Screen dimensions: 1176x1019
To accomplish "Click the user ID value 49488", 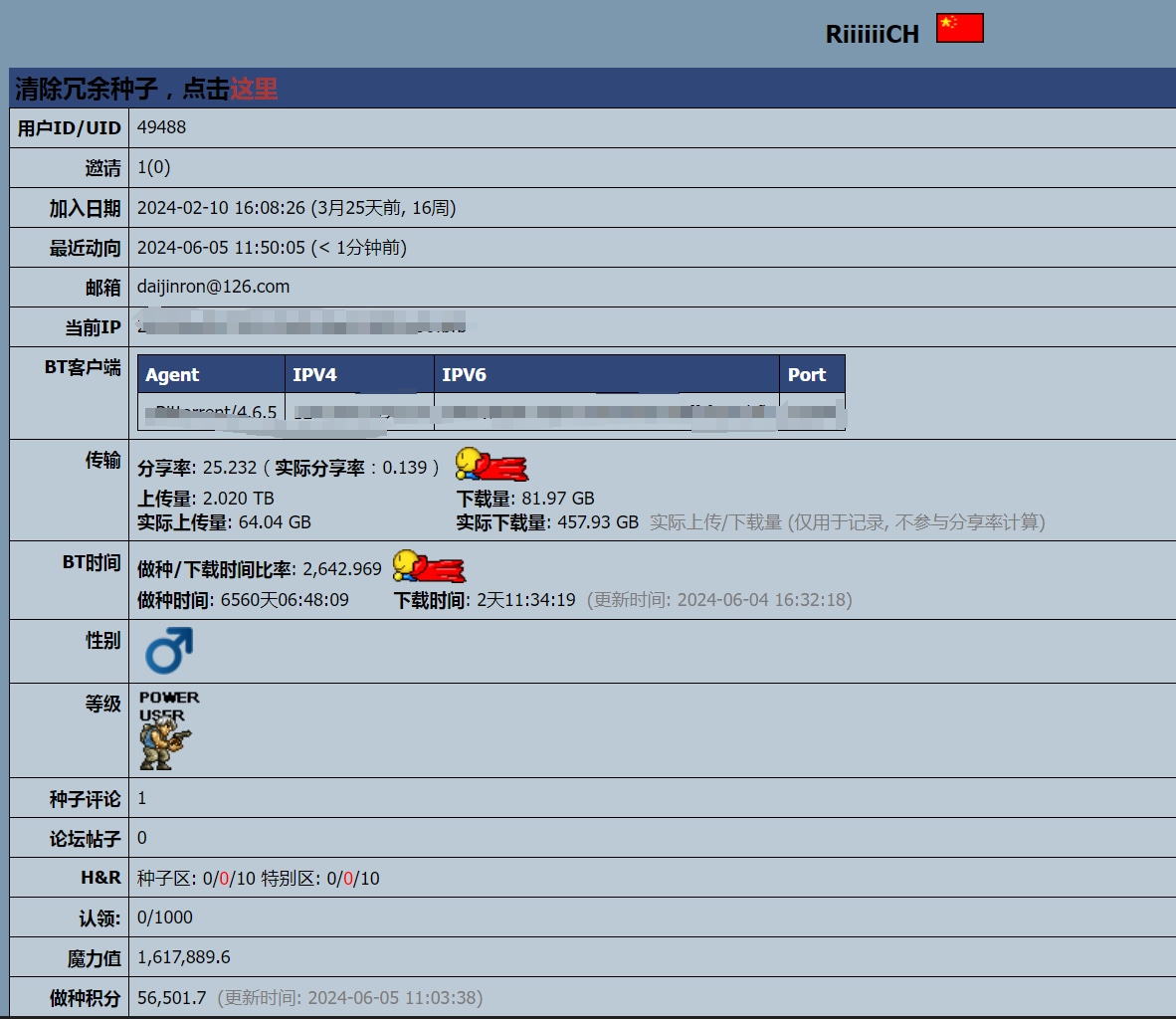I will 161,127.
